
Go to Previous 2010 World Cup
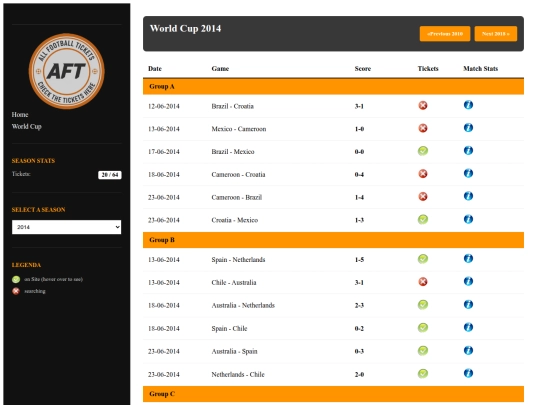click(445, 34)
